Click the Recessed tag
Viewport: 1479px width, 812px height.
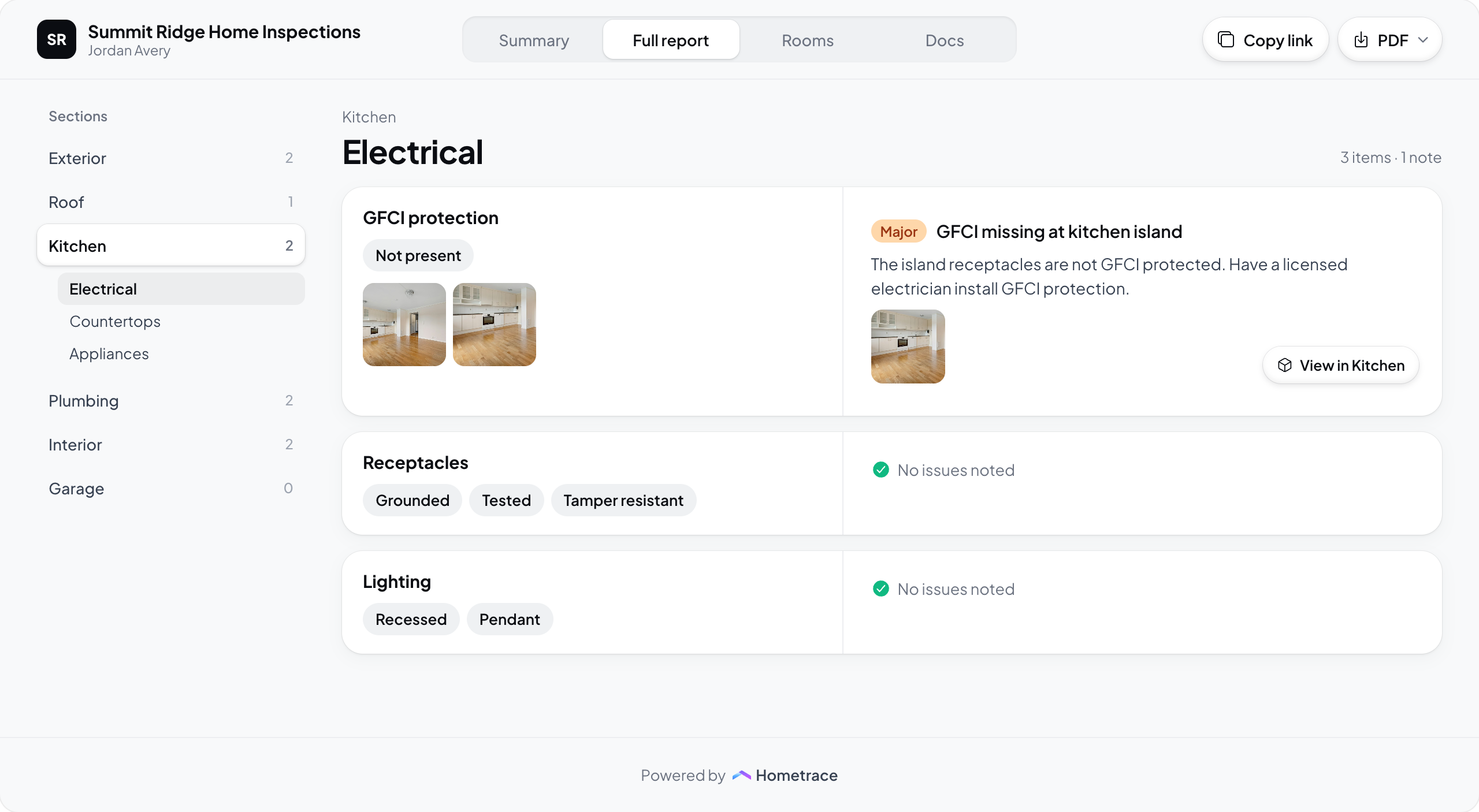point(411,619)
